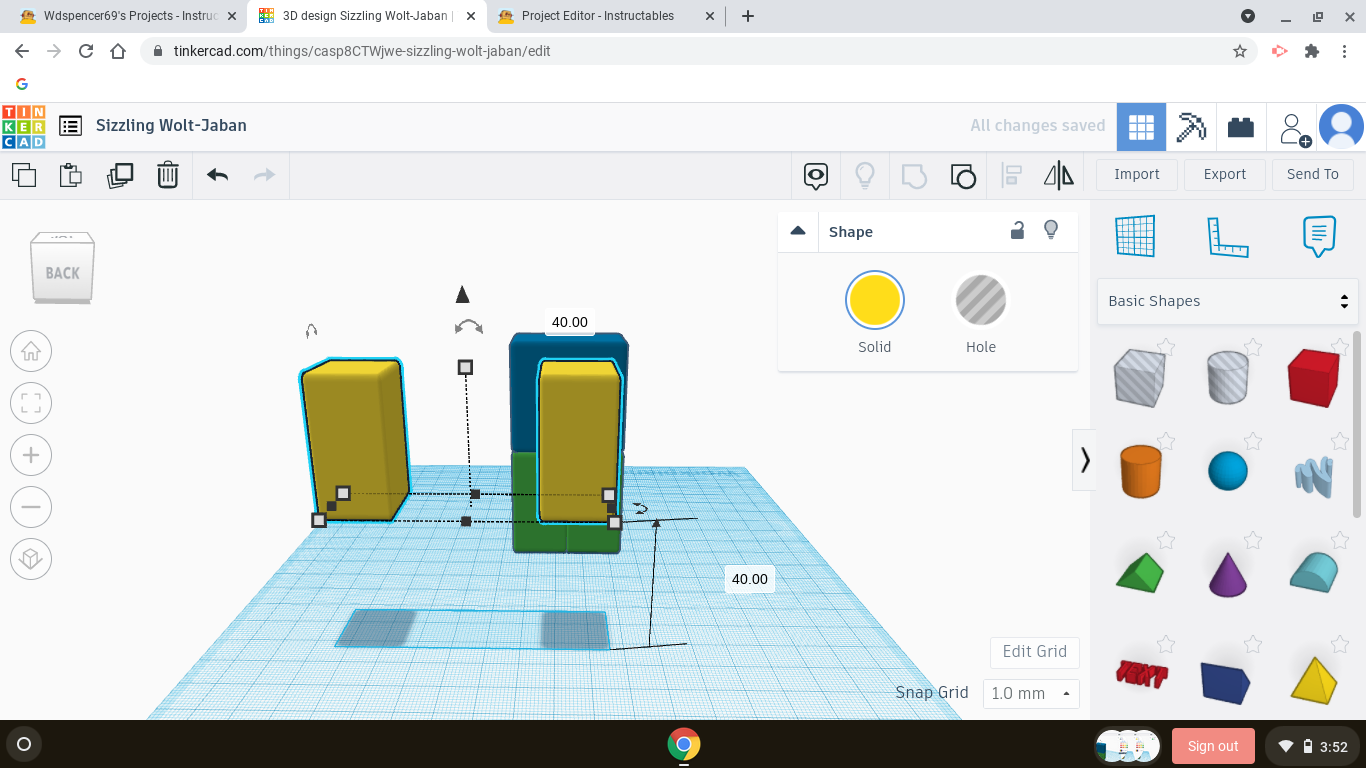Image resolution: width=1366 pixels, height=768 pixels.
Task: Collapse the Shape inspector panel
Action: tap(798, 231)
